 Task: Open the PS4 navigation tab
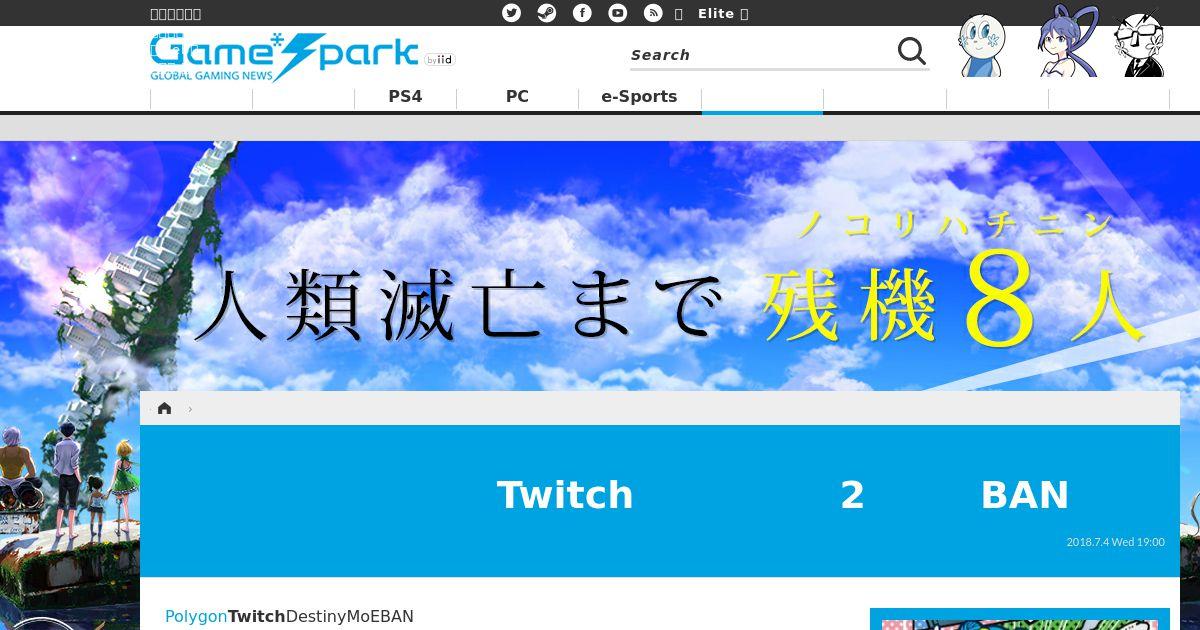pyautogui.click(x=405, y=97)
